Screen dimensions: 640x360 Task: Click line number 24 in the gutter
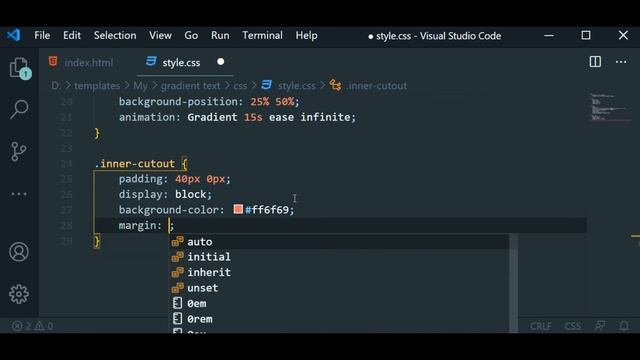tap(66, 164)
